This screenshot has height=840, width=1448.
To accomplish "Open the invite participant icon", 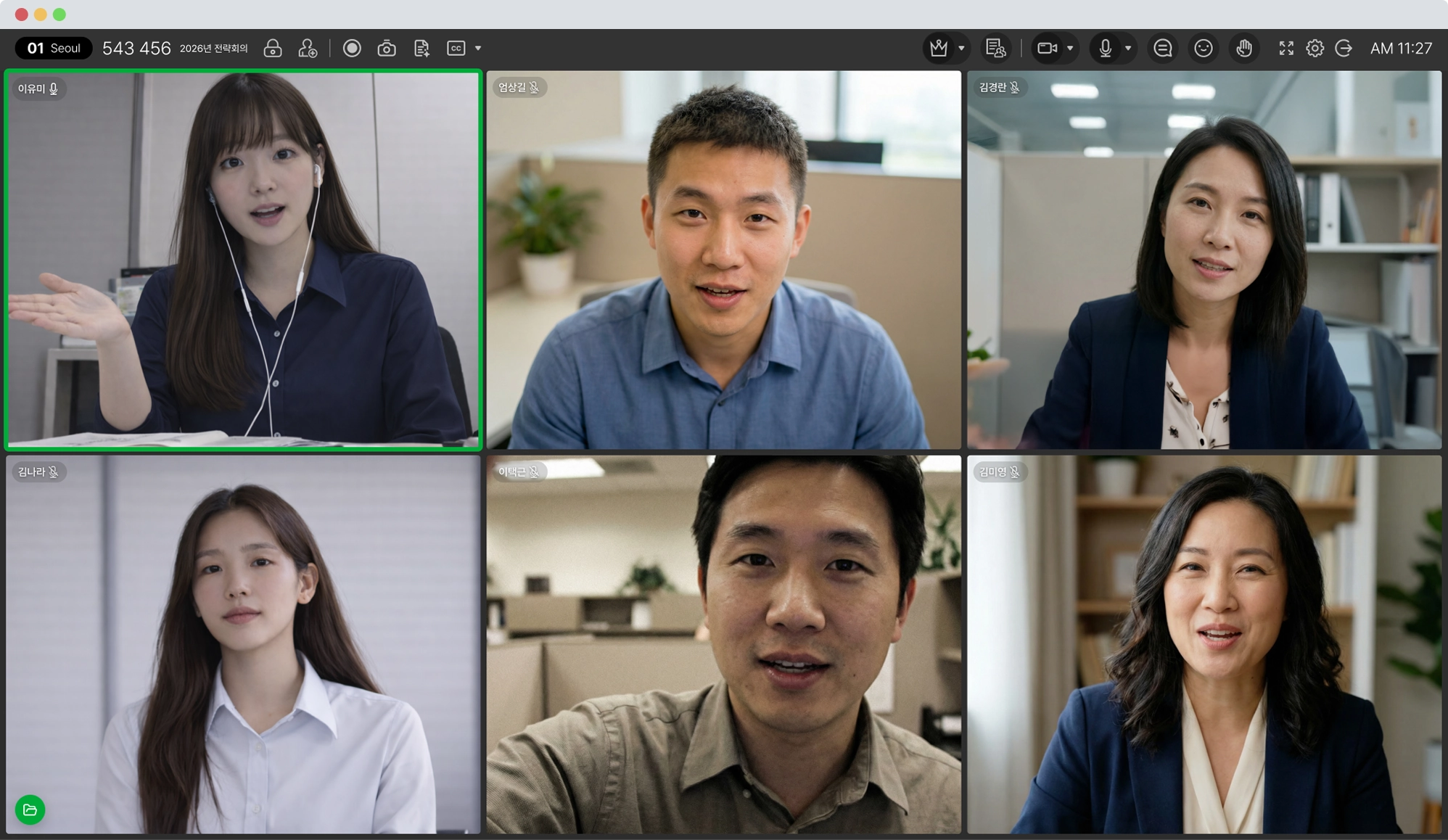I will (308, 48).
